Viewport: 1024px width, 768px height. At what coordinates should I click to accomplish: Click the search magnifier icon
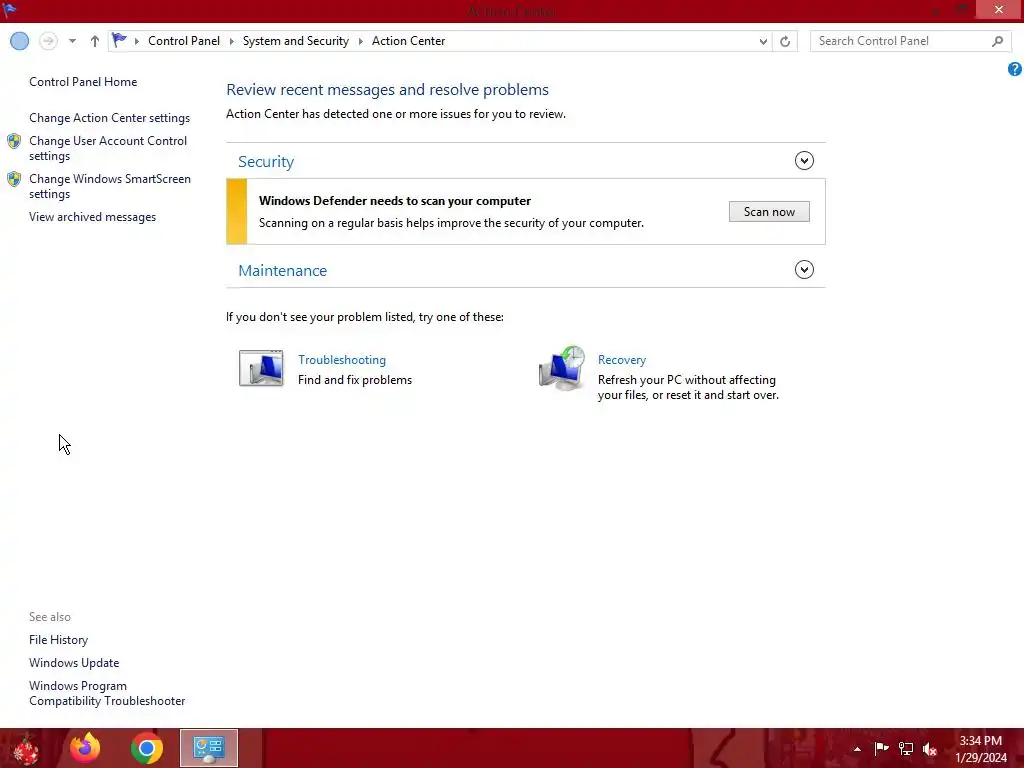coord(997,41)
